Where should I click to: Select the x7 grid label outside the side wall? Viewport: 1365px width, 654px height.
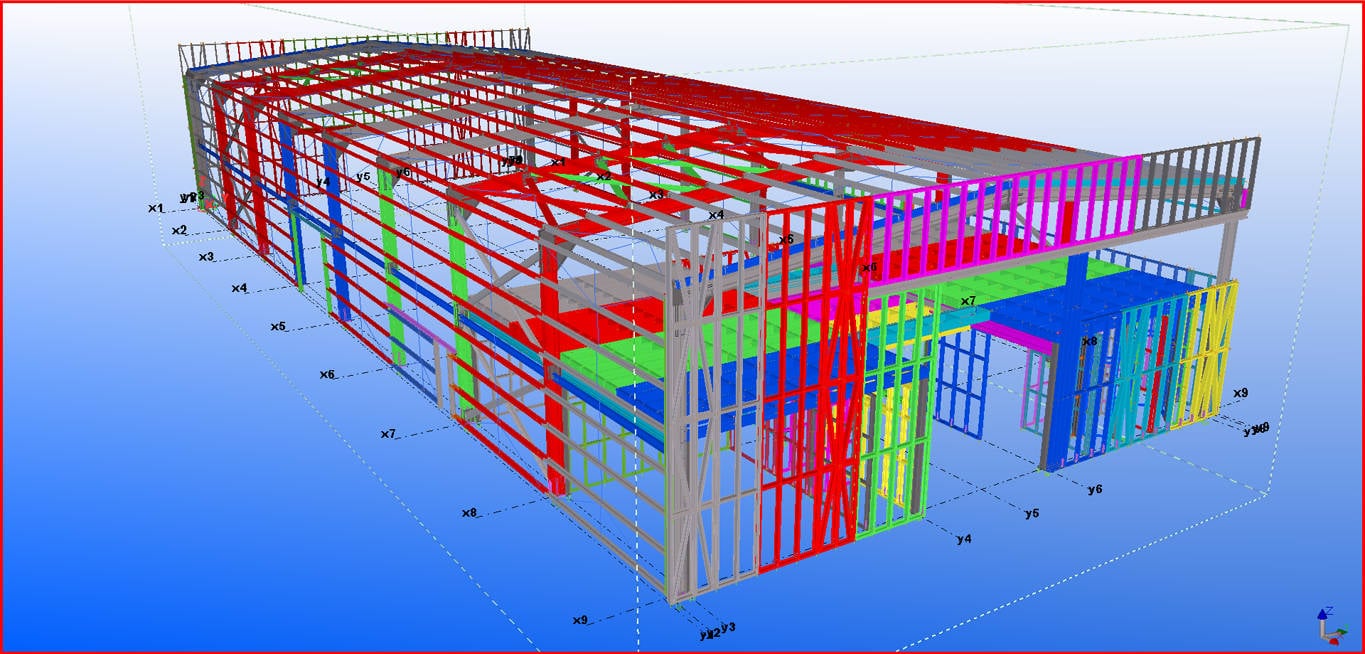pyautogui.click(x=388, y=434)
